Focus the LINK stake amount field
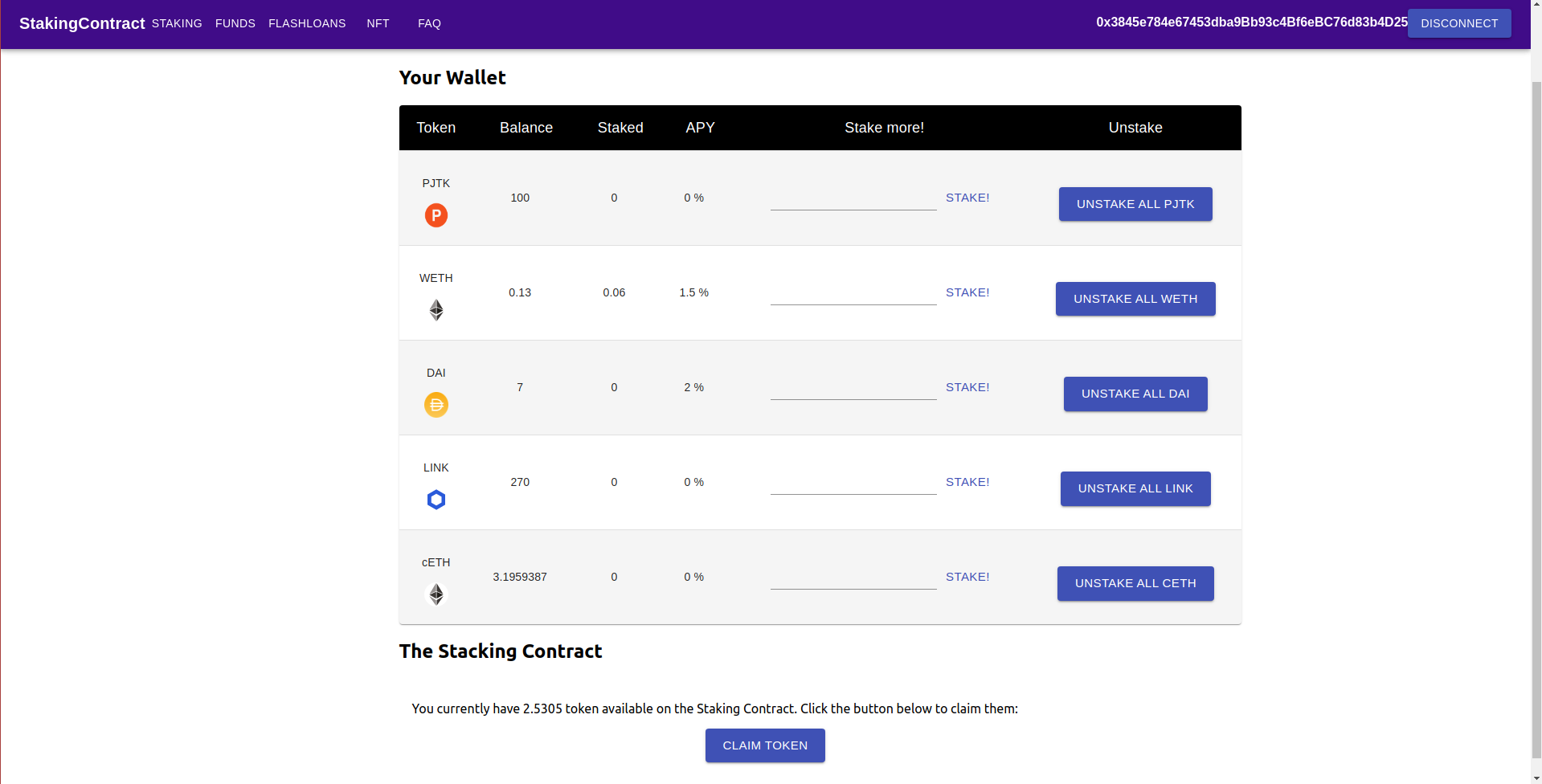The width and height of the screenshot is (1542, 784). [853, 483]
